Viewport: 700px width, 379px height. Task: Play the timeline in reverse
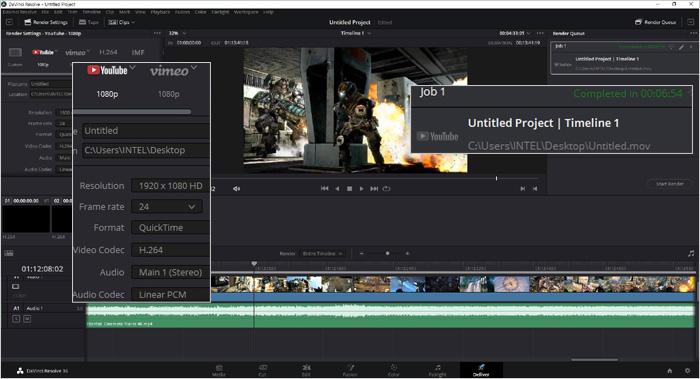[x=337, y=189]
